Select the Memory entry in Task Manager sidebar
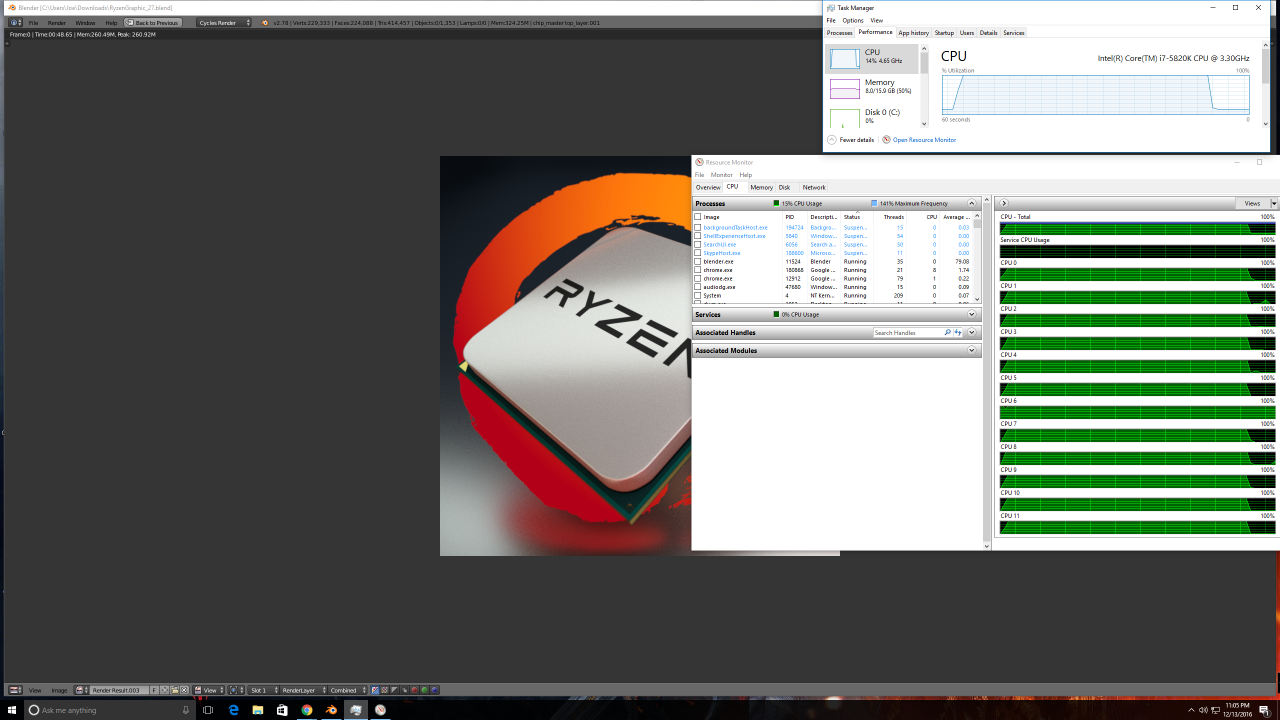This screenshot has width=1280, height=720. (x=873, y=88)
